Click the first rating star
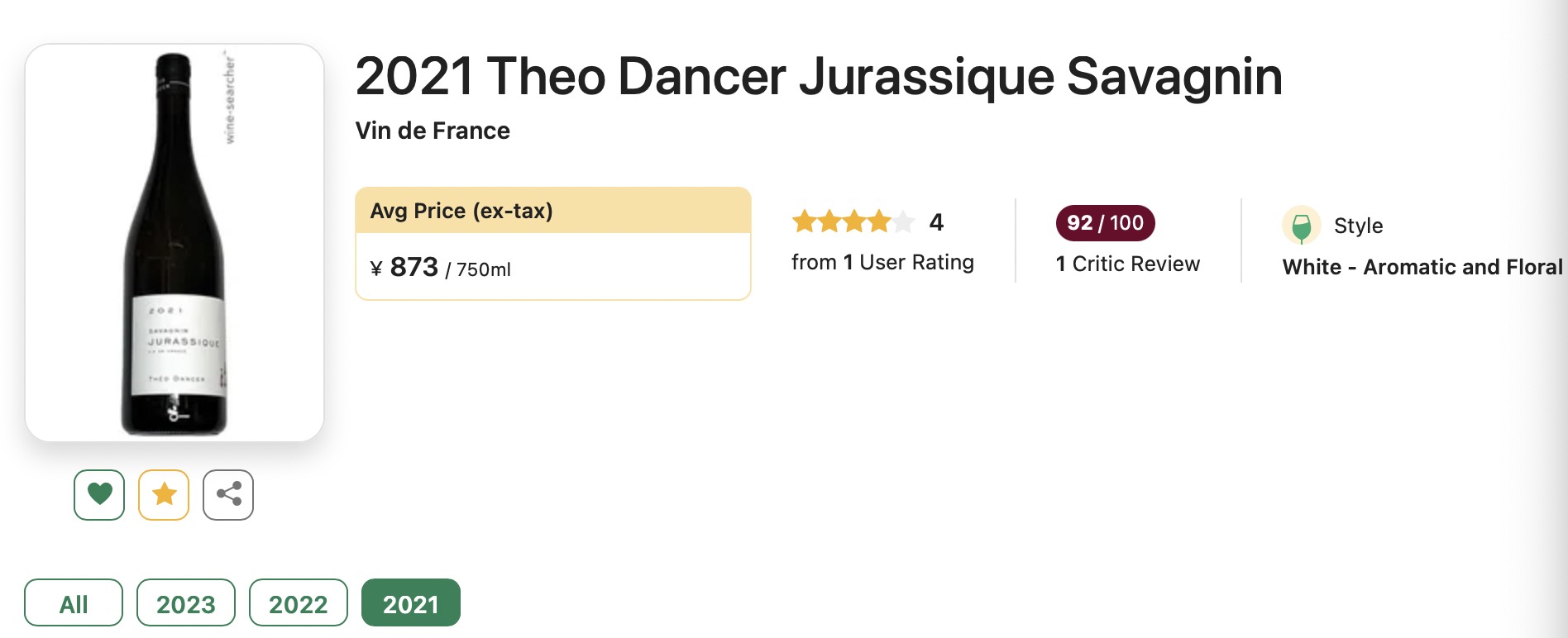This screenshot has height=638, width=1568. click(804, 221)
